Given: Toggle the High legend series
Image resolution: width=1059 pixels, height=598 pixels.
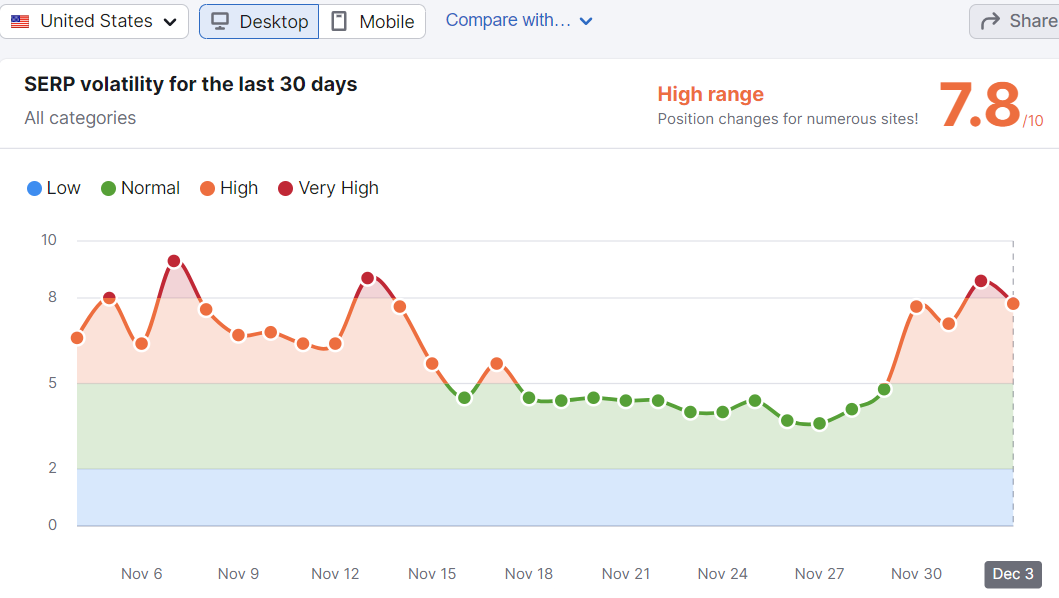Looking at the screenshot, I should pos(229,188).
